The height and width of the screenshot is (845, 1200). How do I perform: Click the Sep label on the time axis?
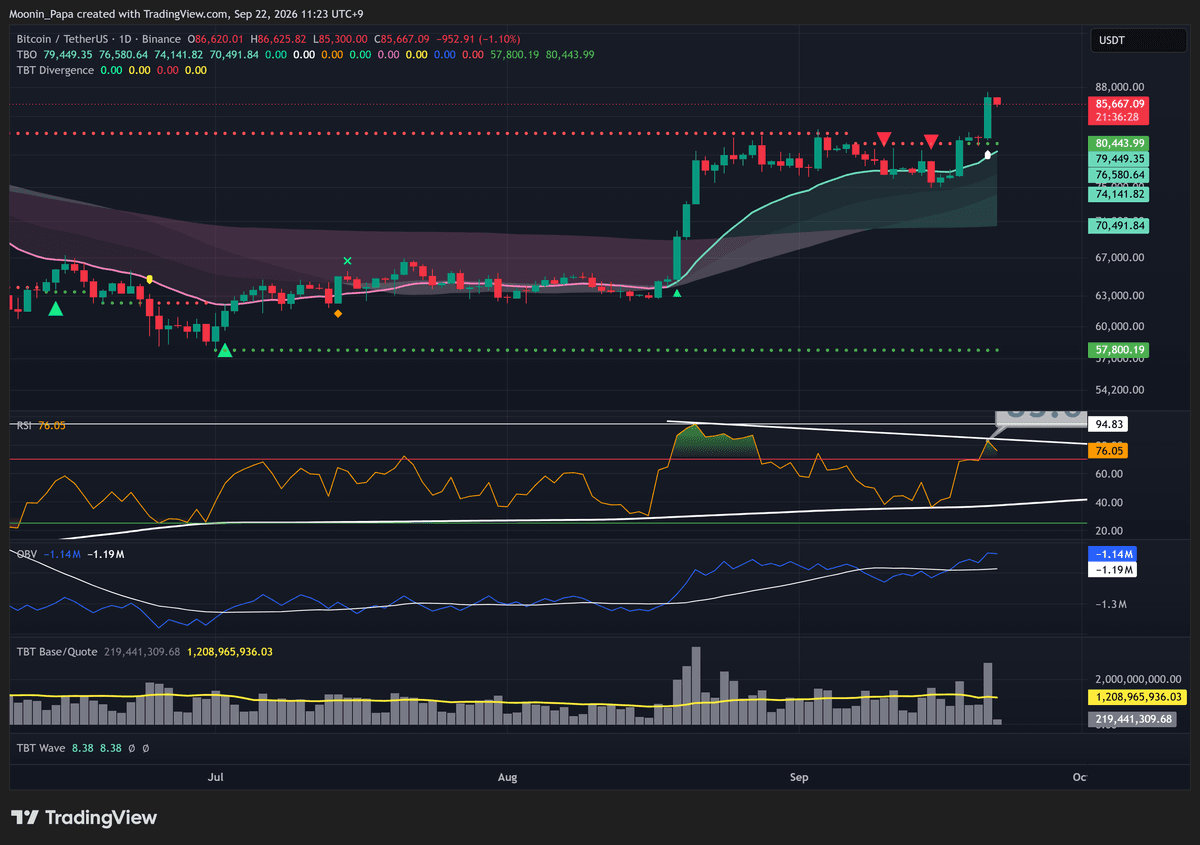pyautogui.click(x=798, y=777)
